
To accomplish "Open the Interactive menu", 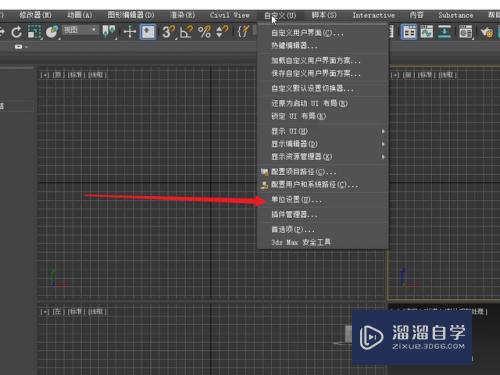I will tap(373, 15).
